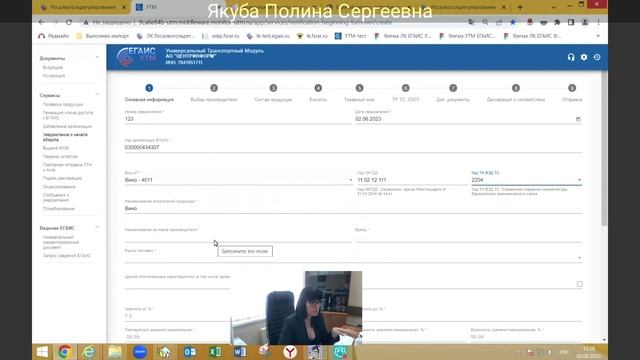Open settings gear in the UTM header
This screenshot has width=640, height=360.
(x=584, y=57)
